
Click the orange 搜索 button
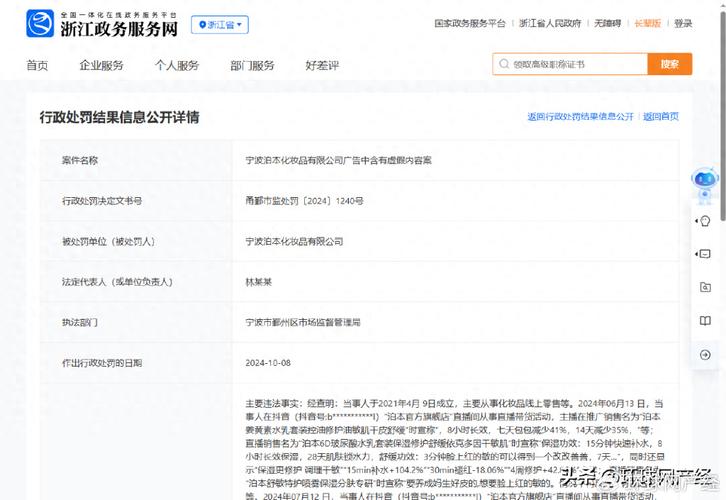click(670, 64)
